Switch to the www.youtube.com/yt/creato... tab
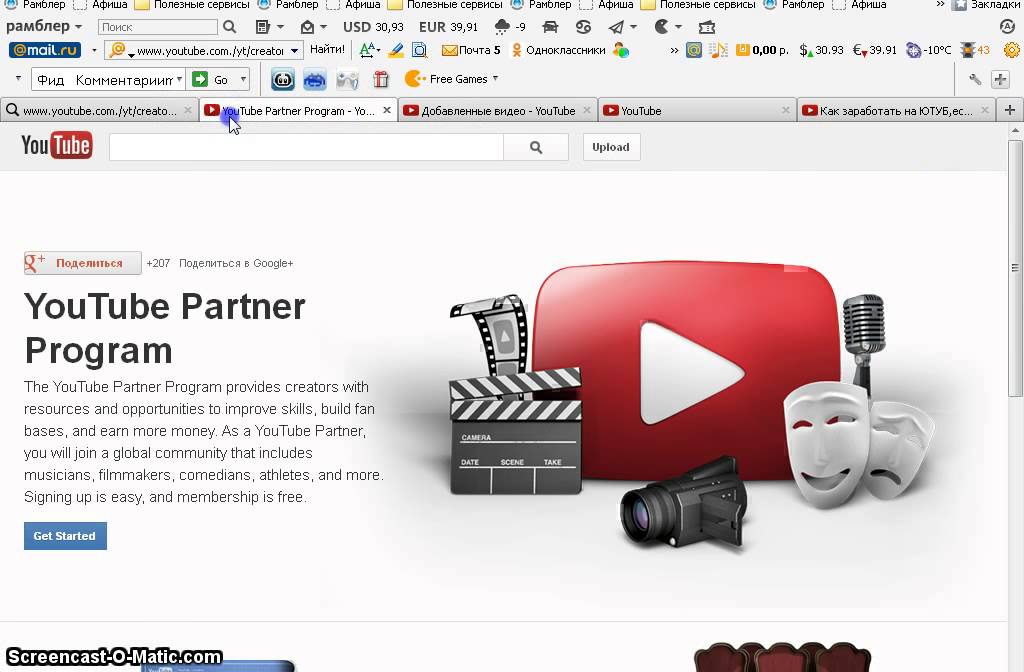Screen dimensions: 1024x672 [99, 110]
